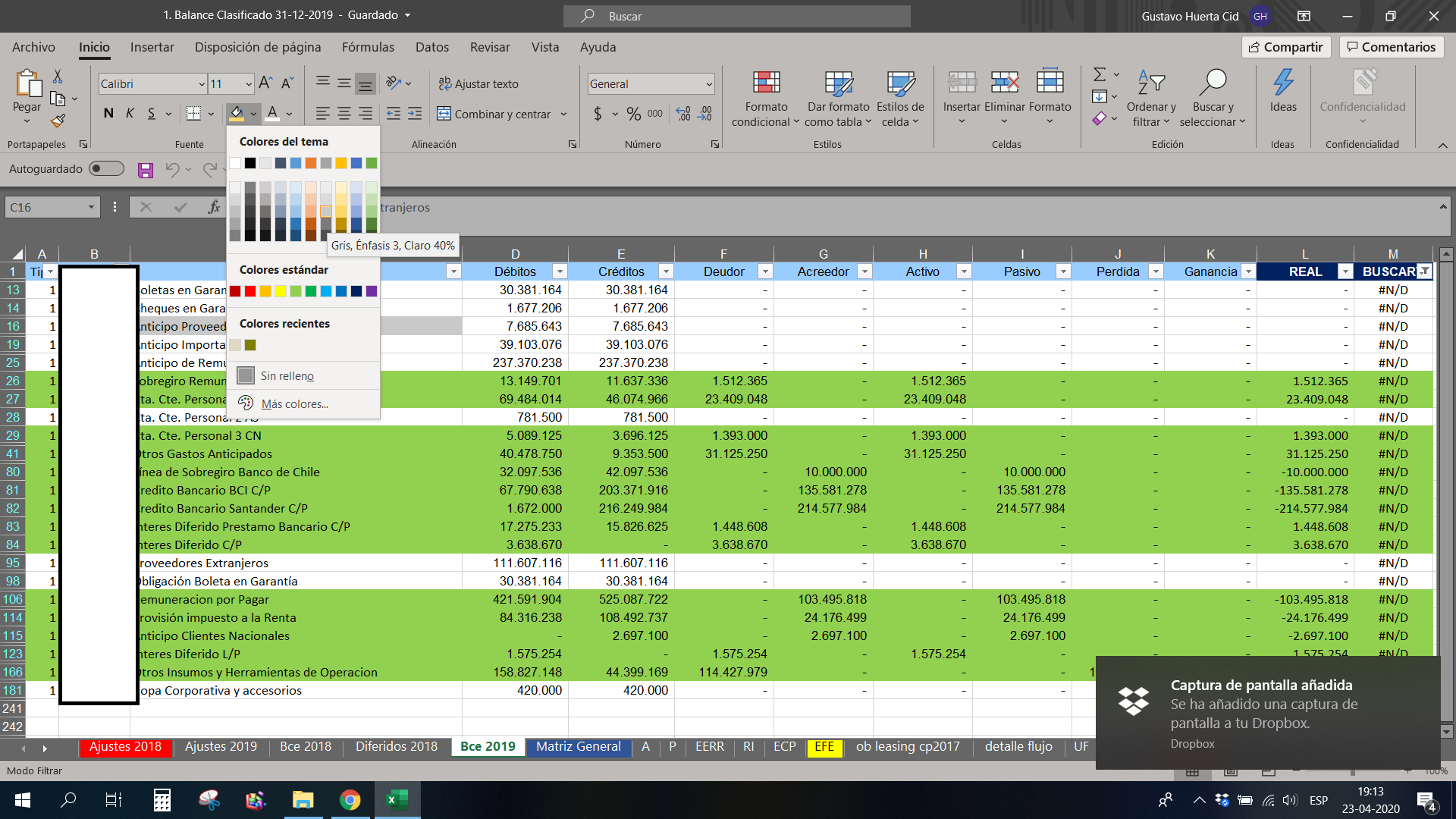Toggle Ajustar texto wrap option

(x=479, y=83)
